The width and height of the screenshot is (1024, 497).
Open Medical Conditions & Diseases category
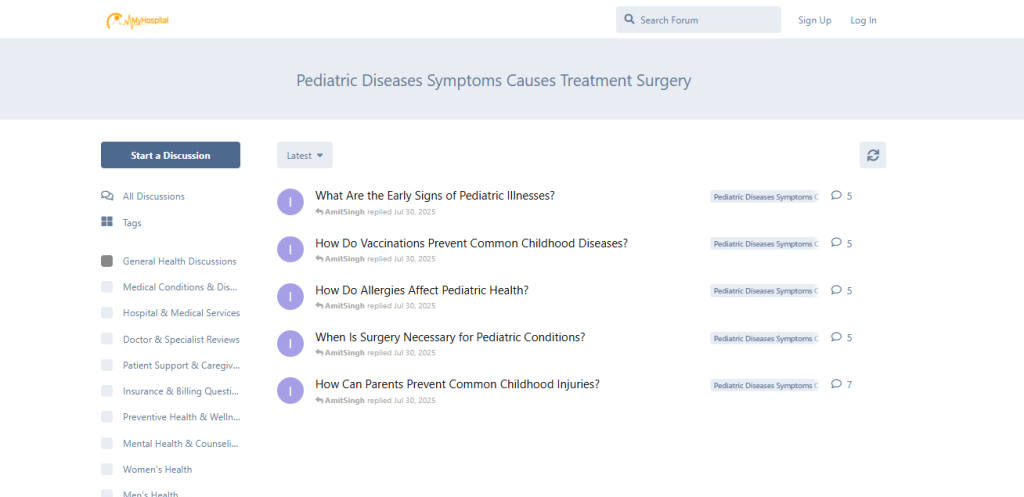(x=180, y=287)
